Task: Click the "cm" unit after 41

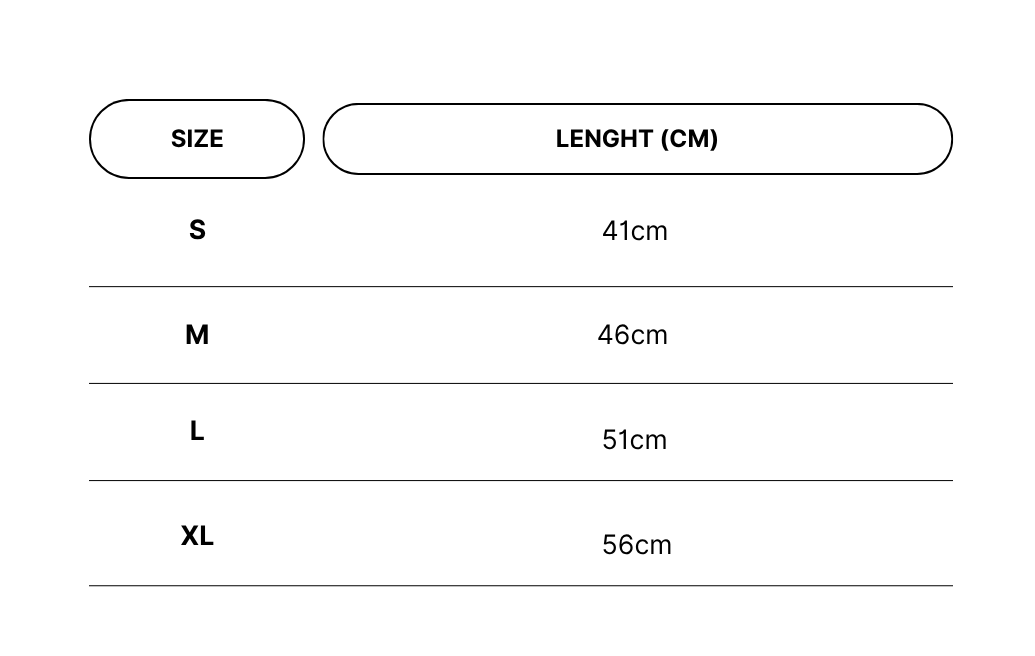Action: click(650, 232)
